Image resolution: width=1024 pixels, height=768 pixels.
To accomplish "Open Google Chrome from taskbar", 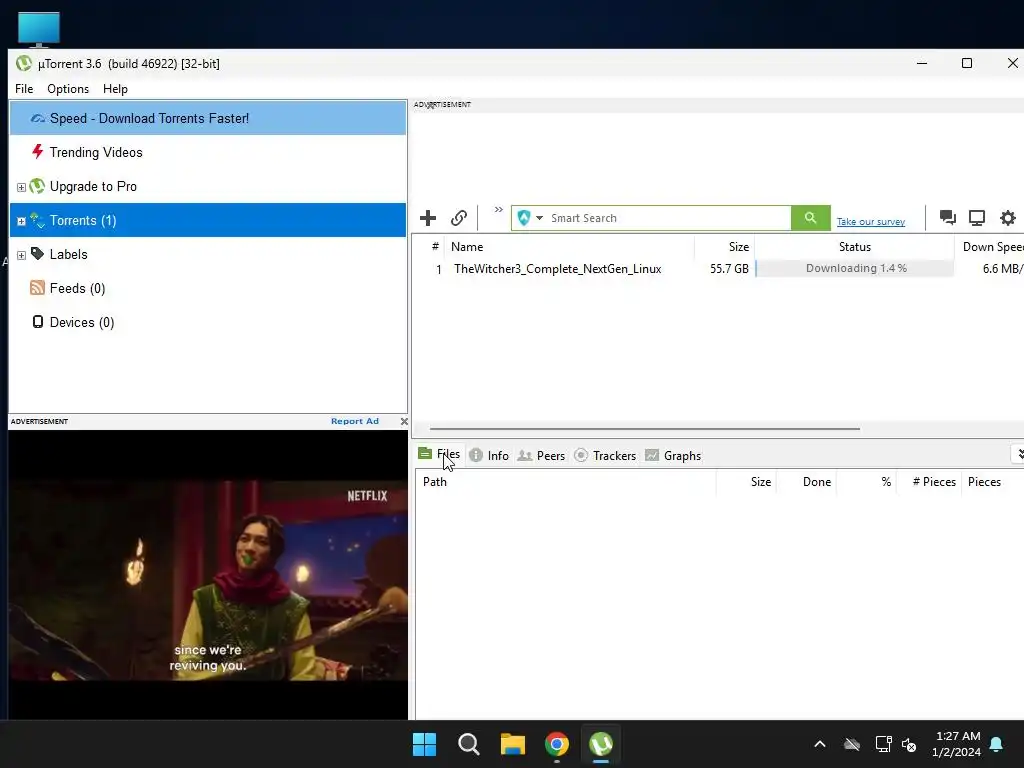I will tap(556, 744).
